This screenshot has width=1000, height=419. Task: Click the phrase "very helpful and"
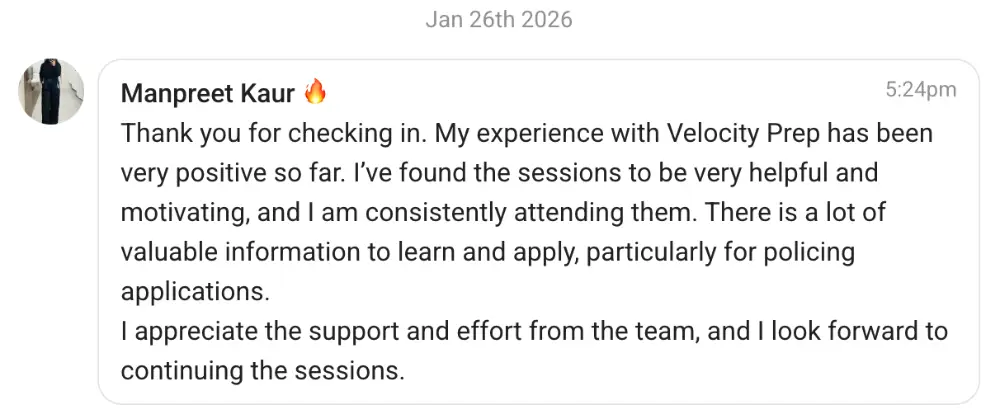(x=789, y=173)
